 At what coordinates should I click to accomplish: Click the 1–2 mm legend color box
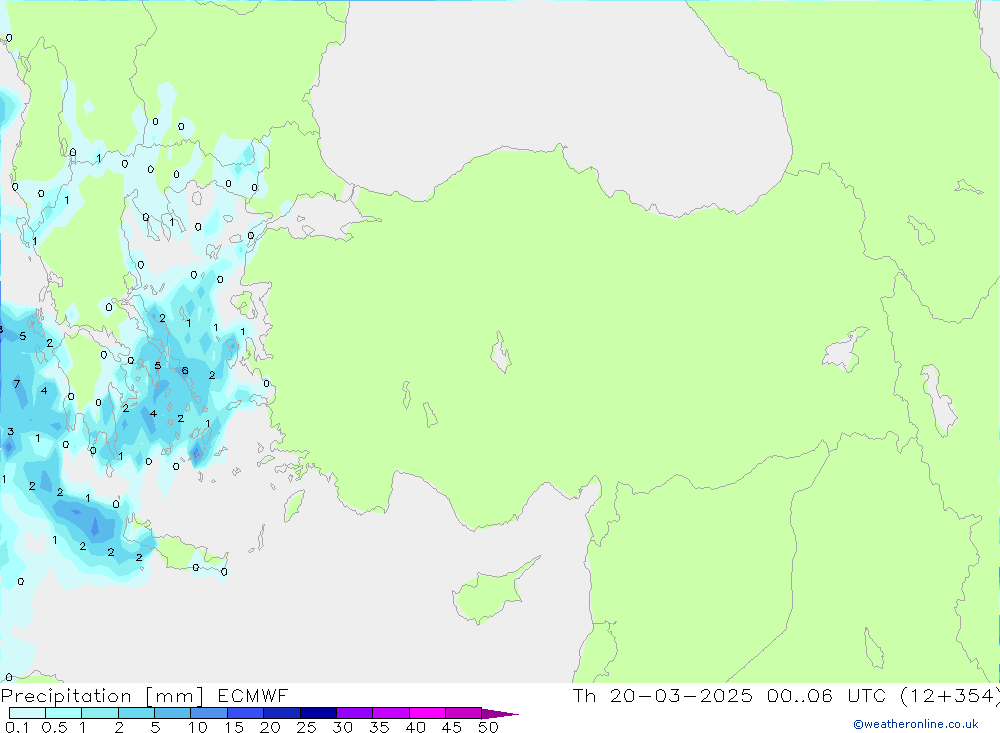click(99, 713)
